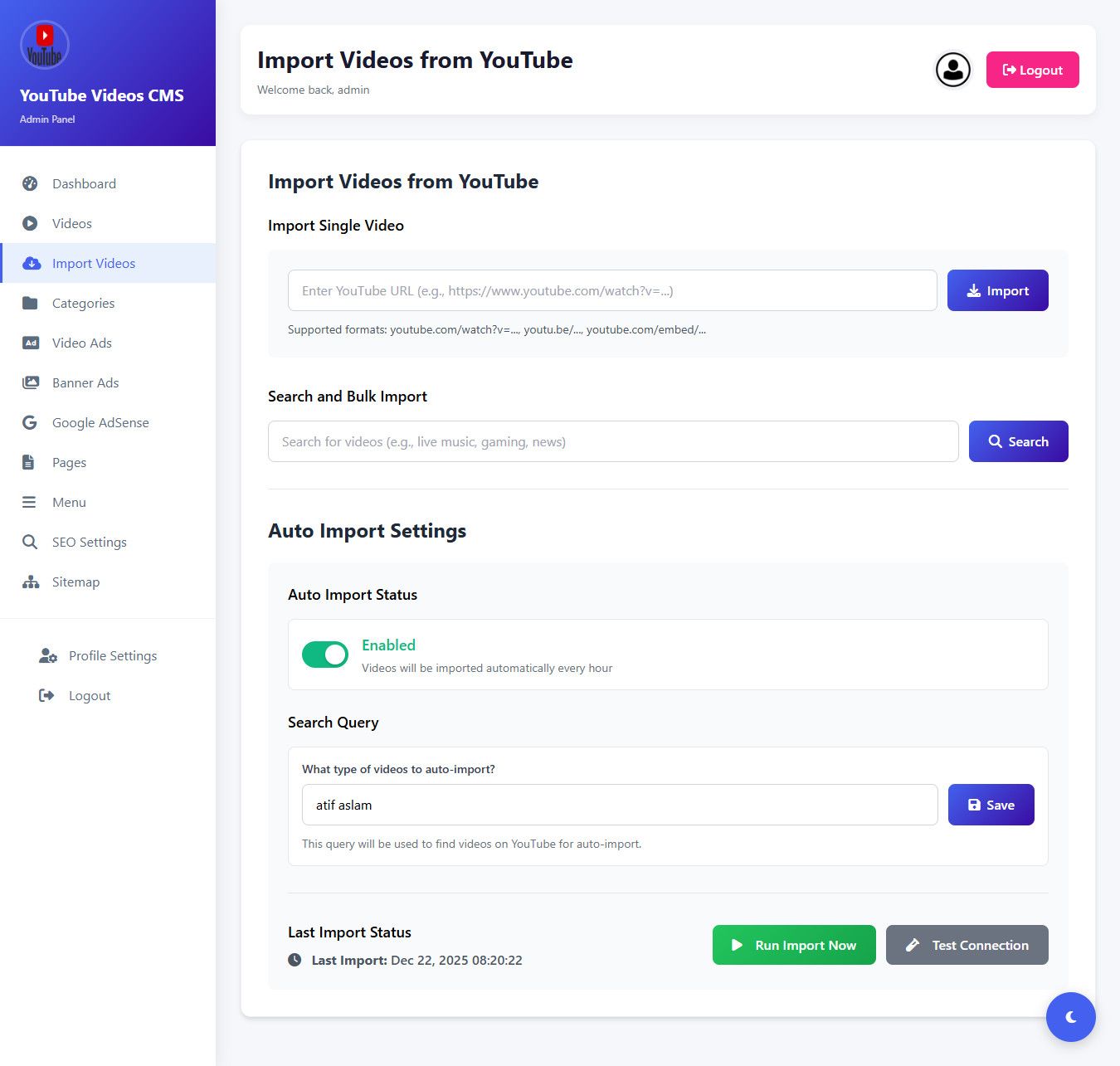This screenshot has height=1066, width=1120.
Task: Click the 'Supported formats' hint text
Action: 497,329
